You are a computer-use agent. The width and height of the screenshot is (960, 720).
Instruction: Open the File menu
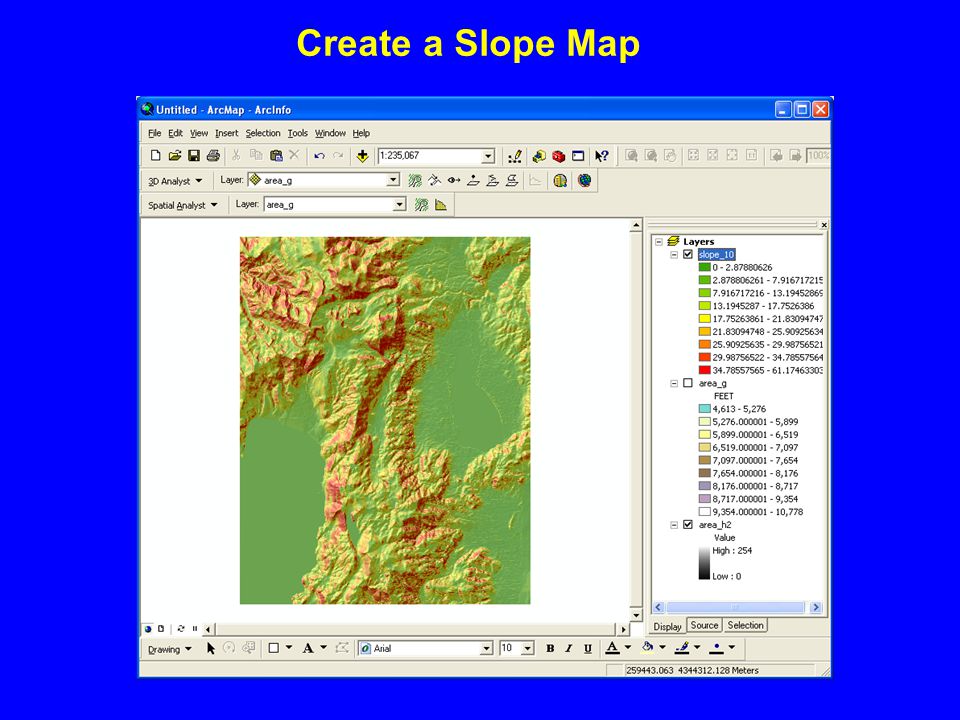point(154,133)
